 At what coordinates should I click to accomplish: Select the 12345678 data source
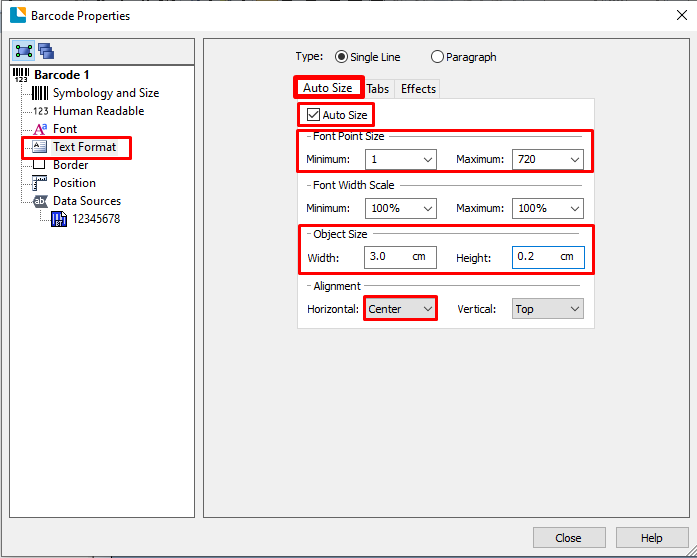click(x=96, y=219)
